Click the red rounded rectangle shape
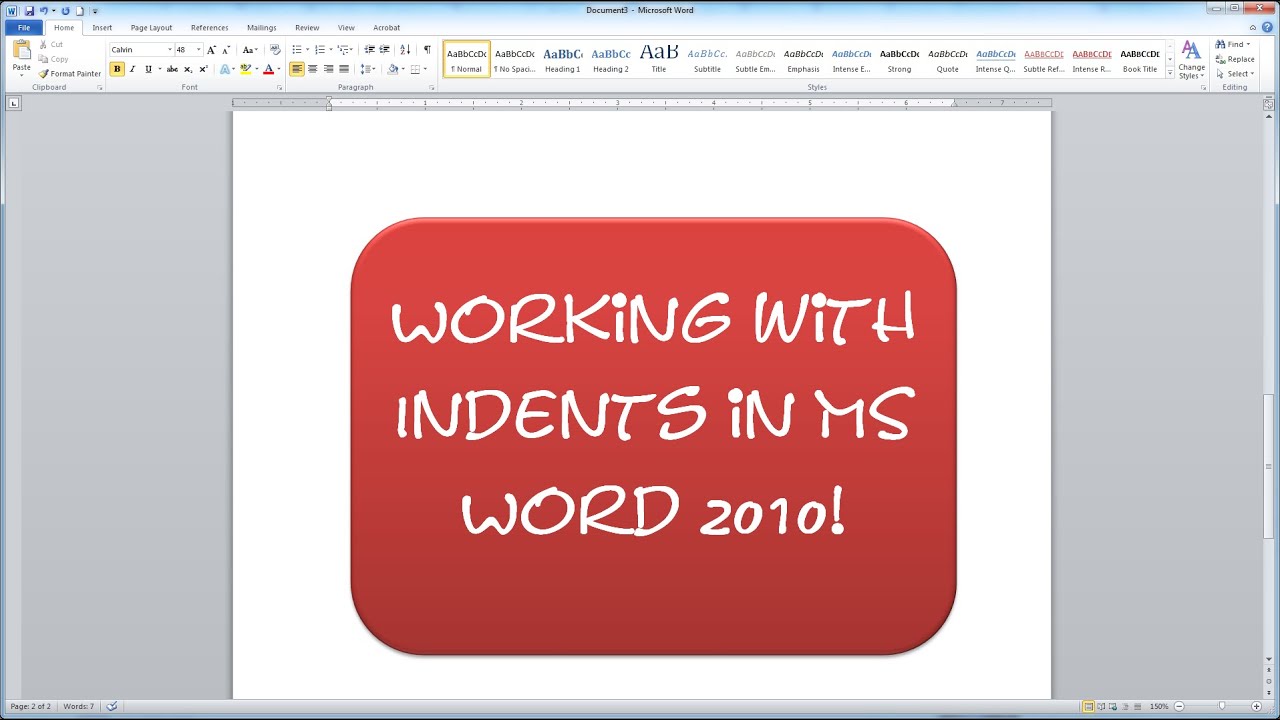Viewport: 1280px width, 720px height. (x=653, y=437)
